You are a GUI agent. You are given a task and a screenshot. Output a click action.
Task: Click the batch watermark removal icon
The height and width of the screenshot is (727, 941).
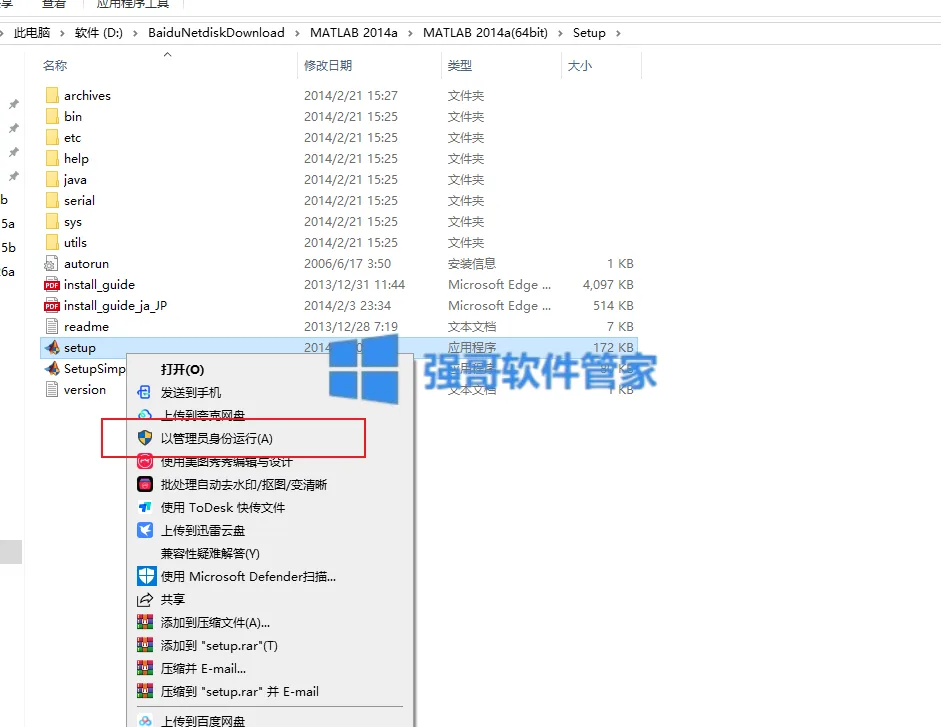[145, 484]
